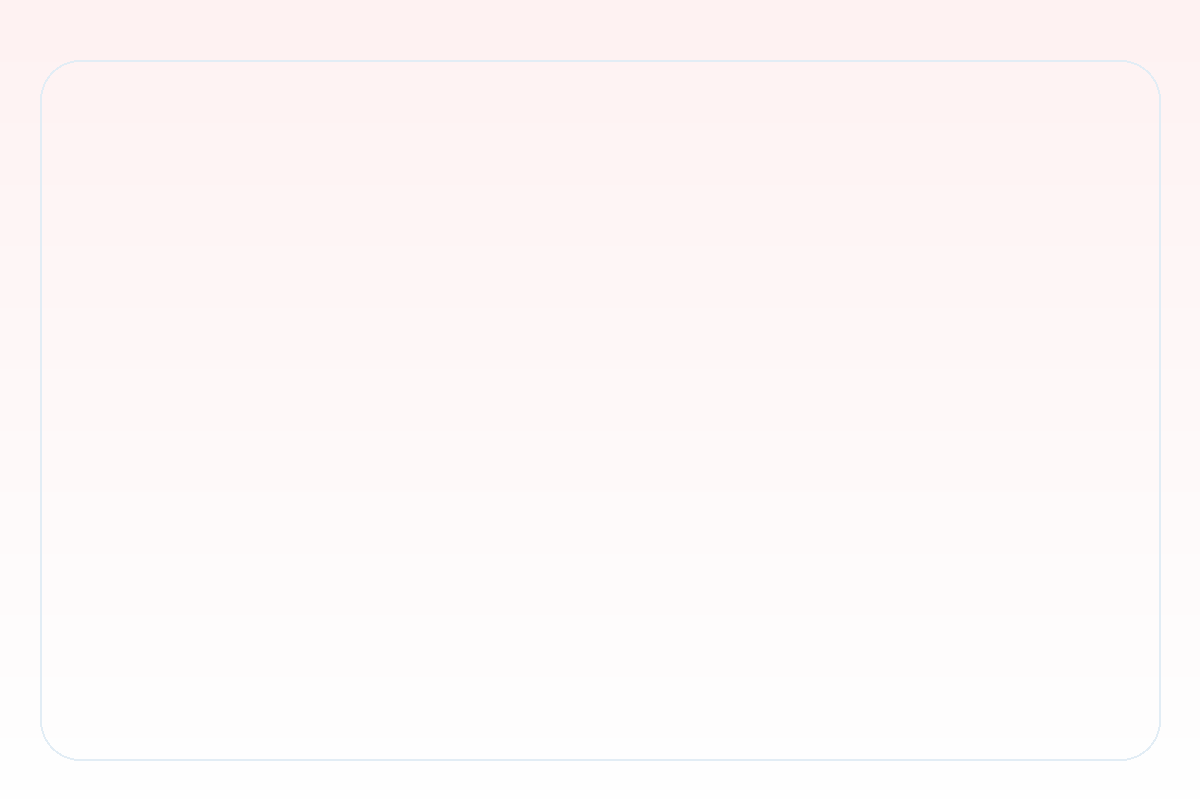Viewport: 1200px width, 800px height.
Task: Click inside the empty rounded card panel
Action: point(600,410)
